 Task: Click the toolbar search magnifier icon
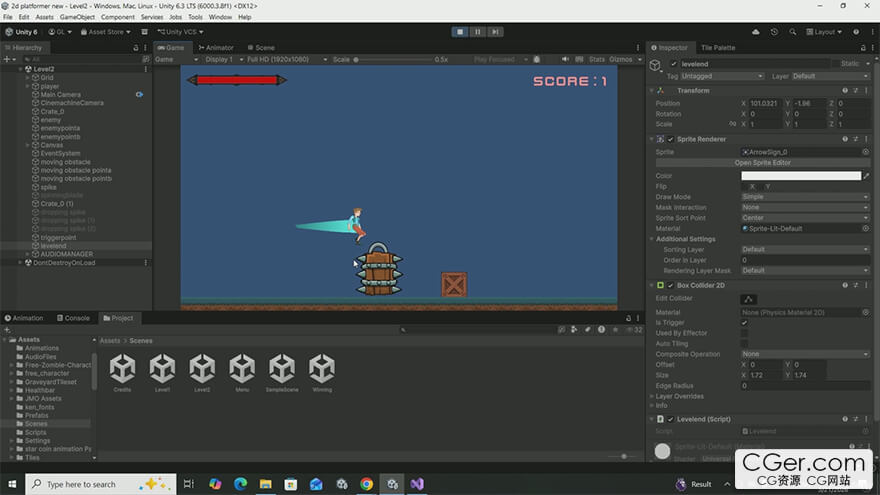[792, 32]
